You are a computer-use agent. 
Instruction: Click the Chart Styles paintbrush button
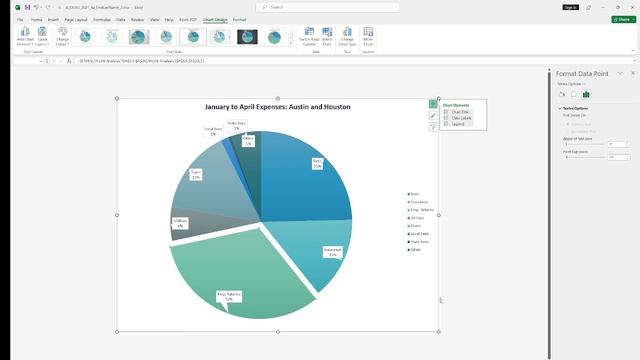pos(433,116)
